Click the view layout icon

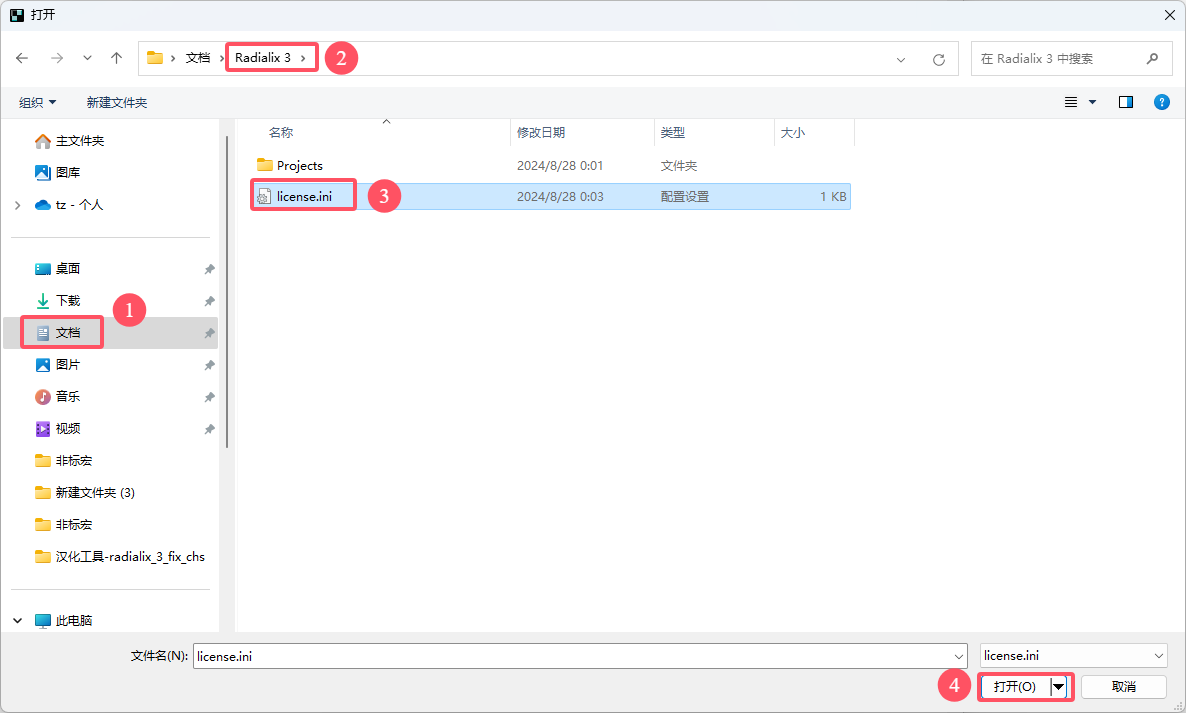click(1071, 102)
